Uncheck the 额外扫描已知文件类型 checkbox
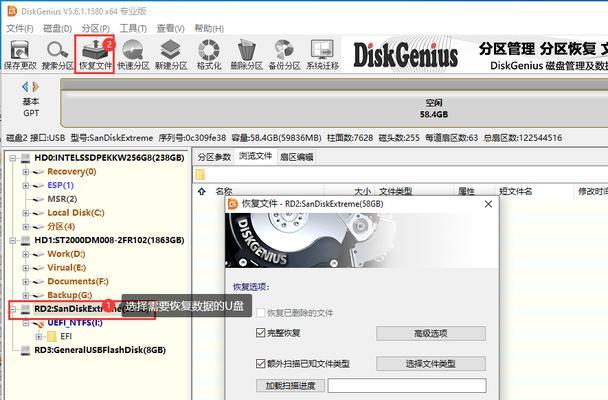This screenshot has width=608, height=400. 261,364
